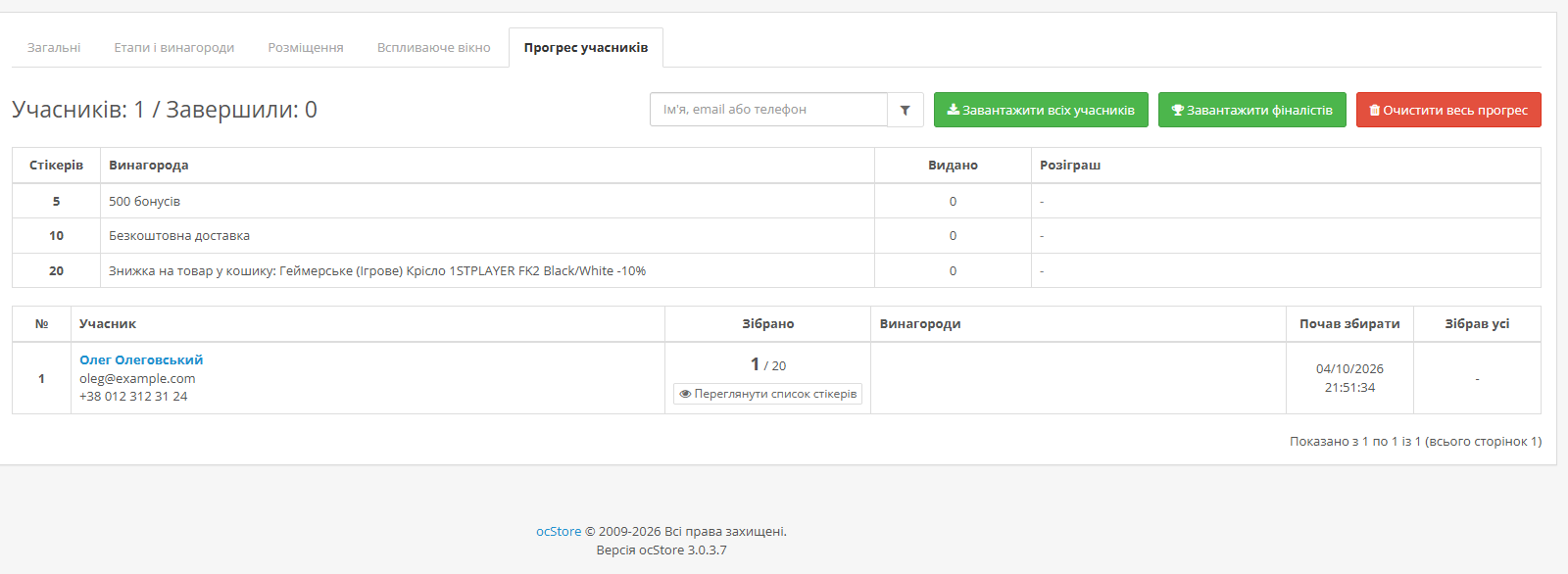Screen dimensions: 1568x574
Task: Open the Загальні tab
Action: [54, 47]
